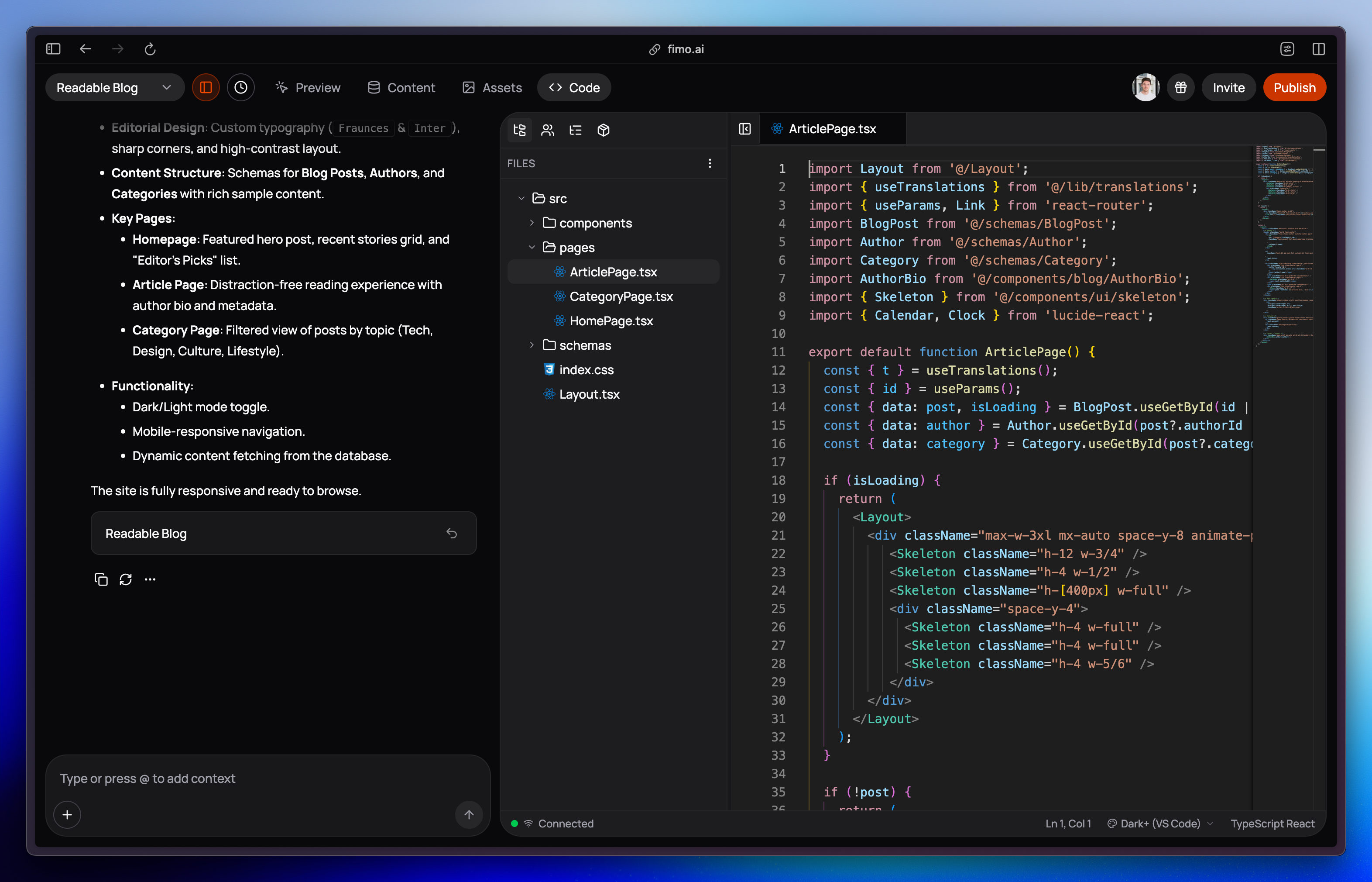Regenerate the Readable Blog response
1372x882 pixels.
click(125, 579)
